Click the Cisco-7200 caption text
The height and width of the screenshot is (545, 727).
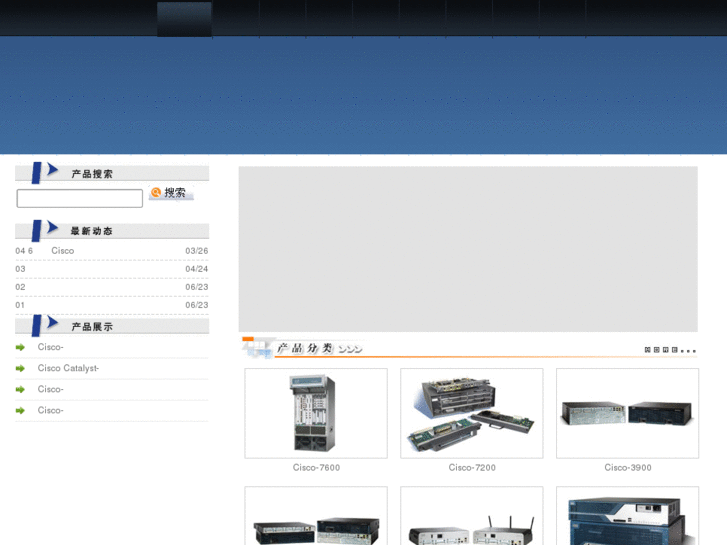point(472,468)
